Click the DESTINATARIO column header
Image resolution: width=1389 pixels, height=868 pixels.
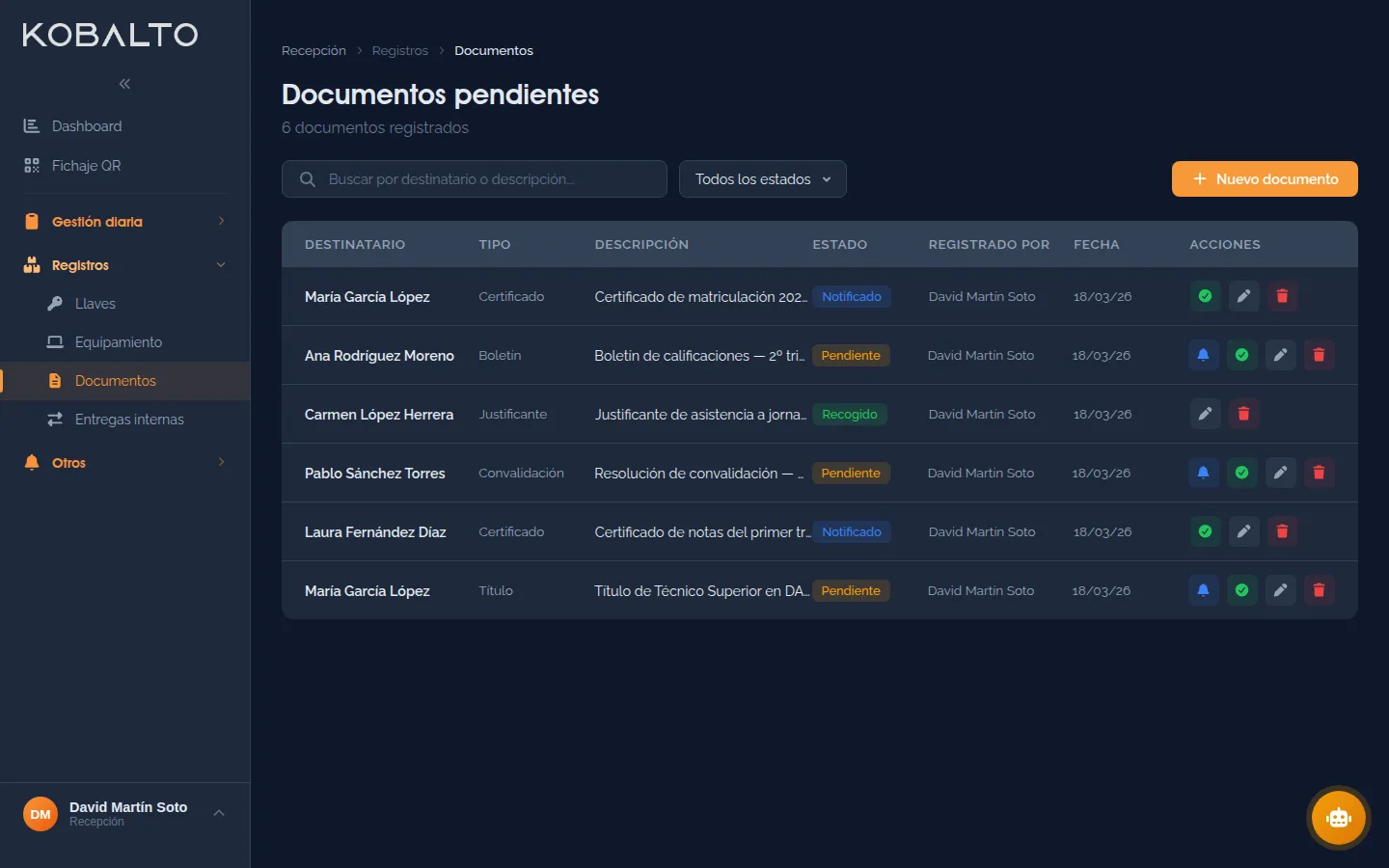click(355, 245)
